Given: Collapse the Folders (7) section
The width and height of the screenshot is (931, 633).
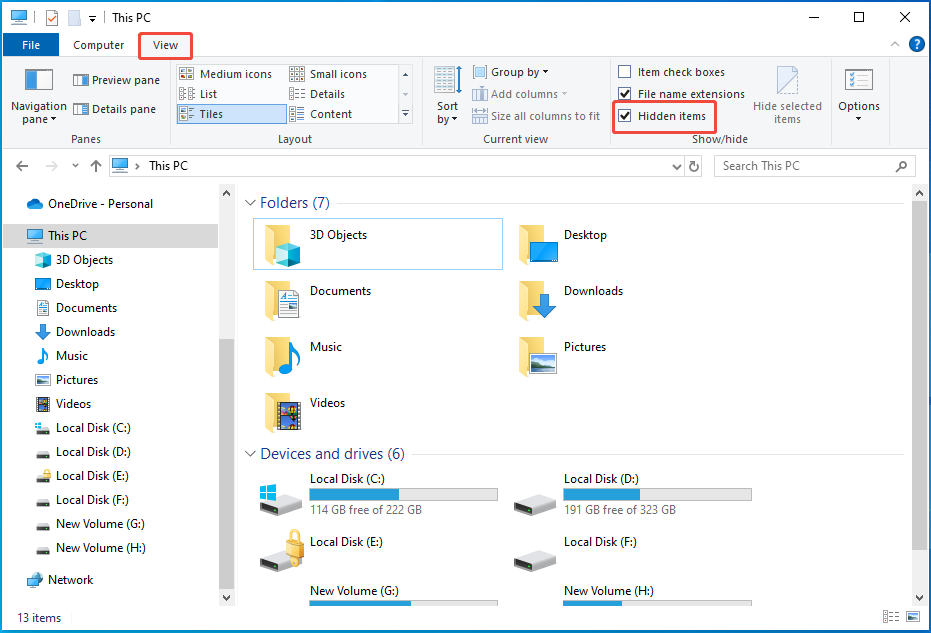Looking at the screenshot, I should [250, 202].
